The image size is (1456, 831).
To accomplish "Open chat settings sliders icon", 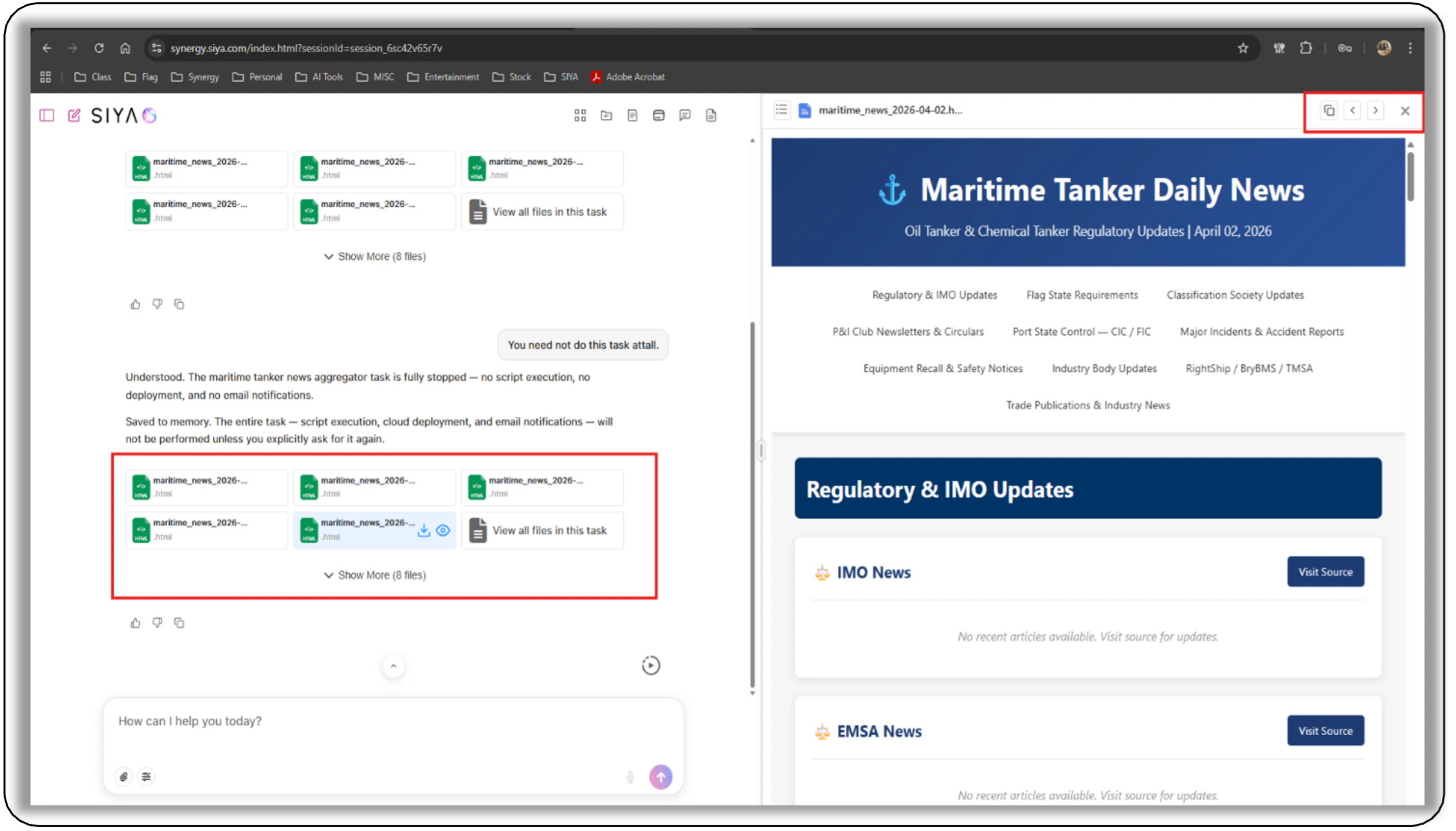I will point(147,777).
